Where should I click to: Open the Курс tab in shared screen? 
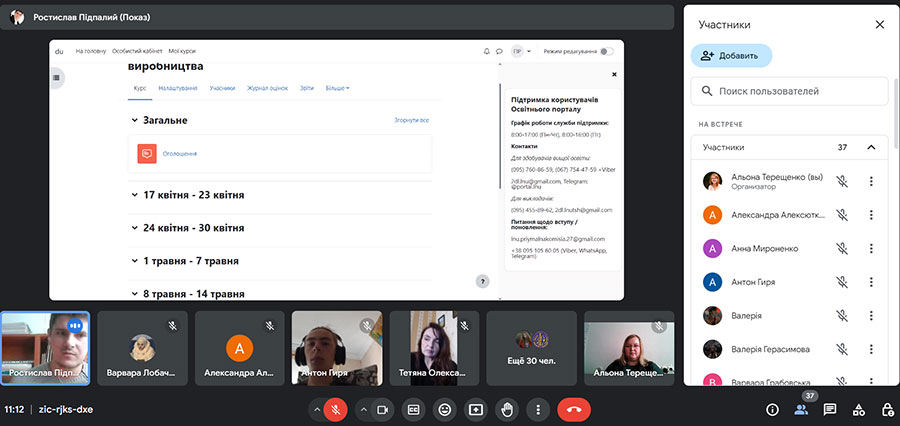pyautogui.click(x=140, y=88)
